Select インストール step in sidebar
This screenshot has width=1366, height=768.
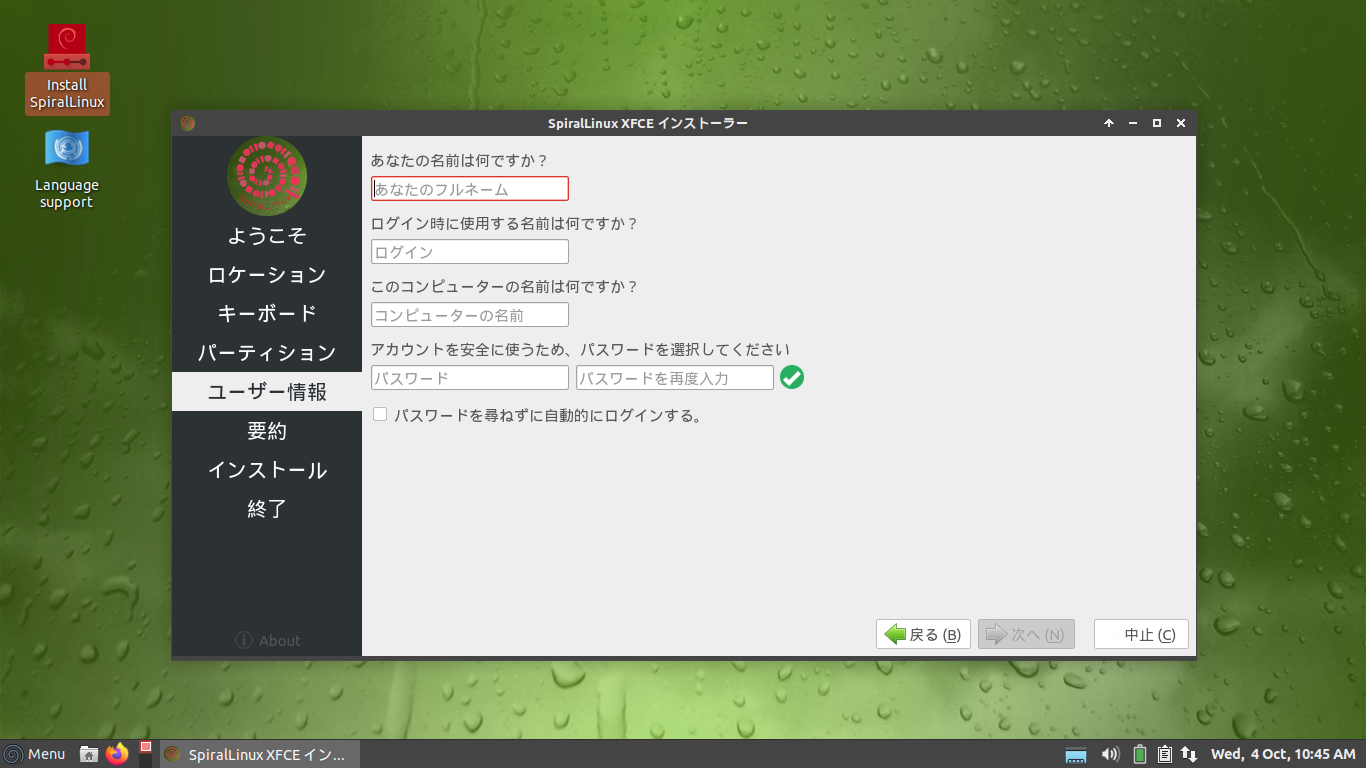(x=267, y=469)
